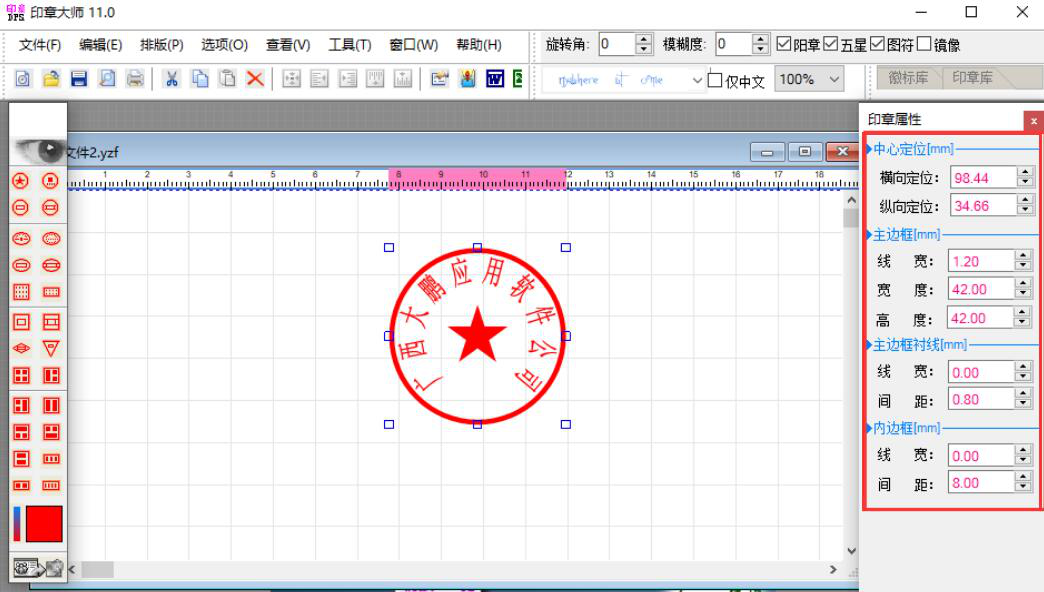
Task: Click the 主边框衬线 间距 field 0.80
Action: 981,400
